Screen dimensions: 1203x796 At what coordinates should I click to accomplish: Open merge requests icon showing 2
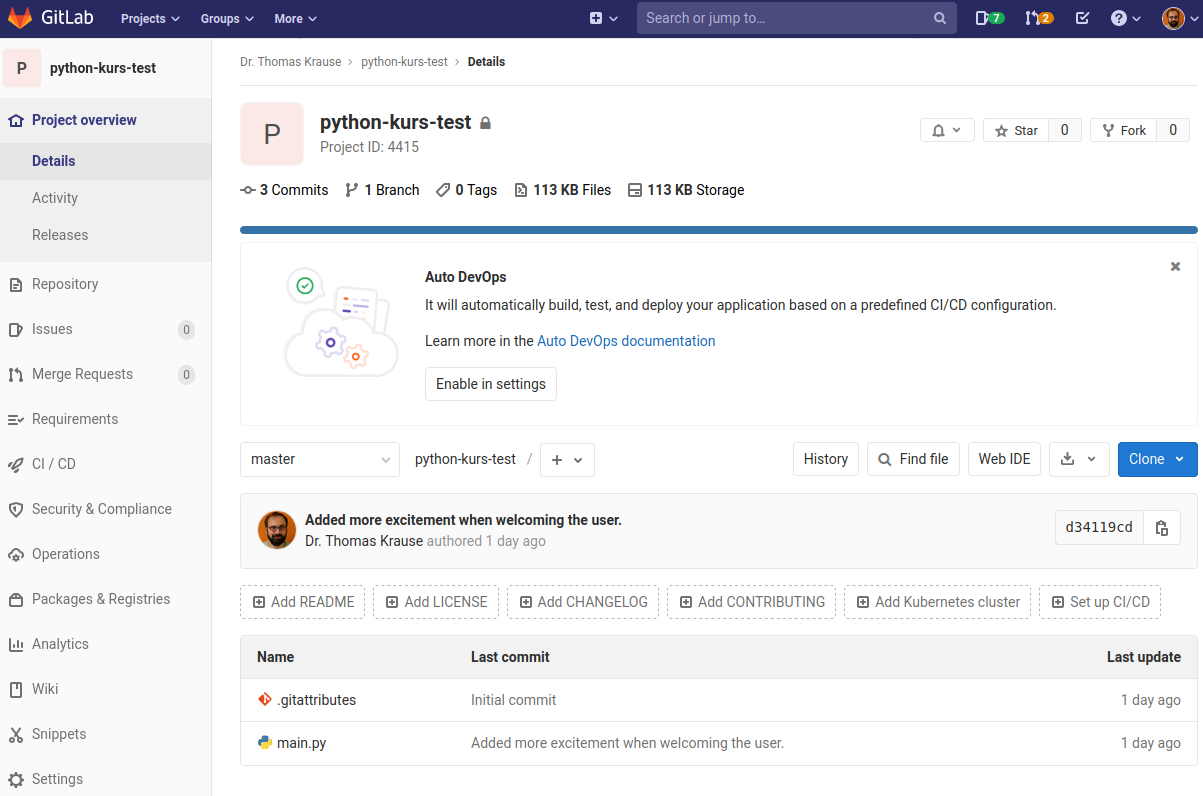point(1039,18)
